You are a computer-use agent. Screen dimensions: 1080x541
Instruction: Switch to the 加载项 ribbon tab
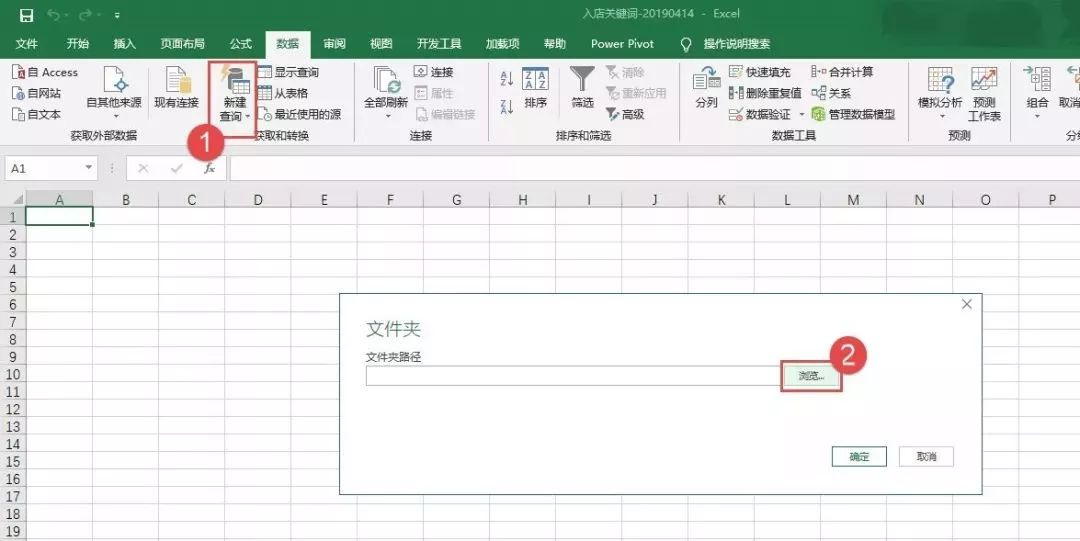tap(502, 43)
